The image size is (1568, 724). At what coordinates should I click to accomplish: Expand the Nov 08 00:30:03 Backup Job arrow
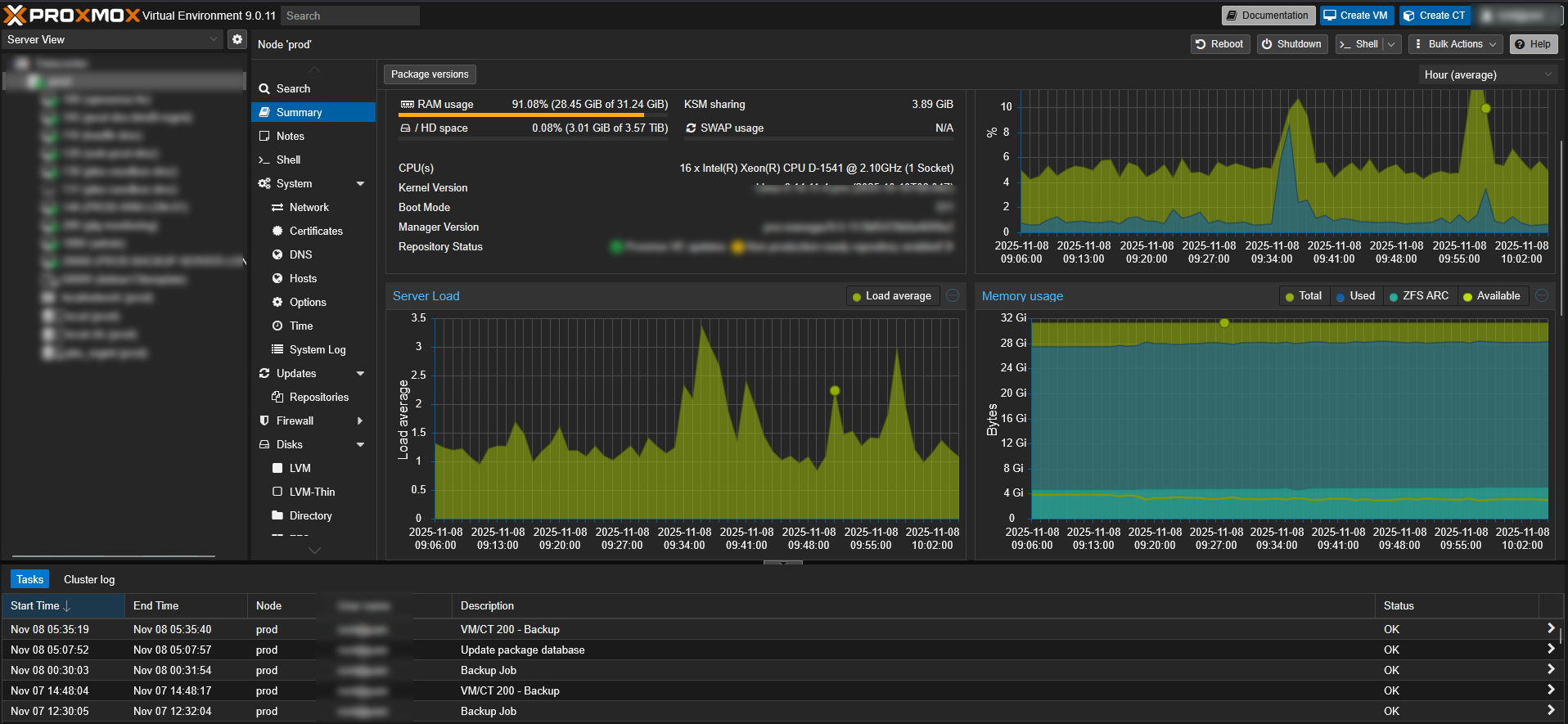(x=1551, y=669)
